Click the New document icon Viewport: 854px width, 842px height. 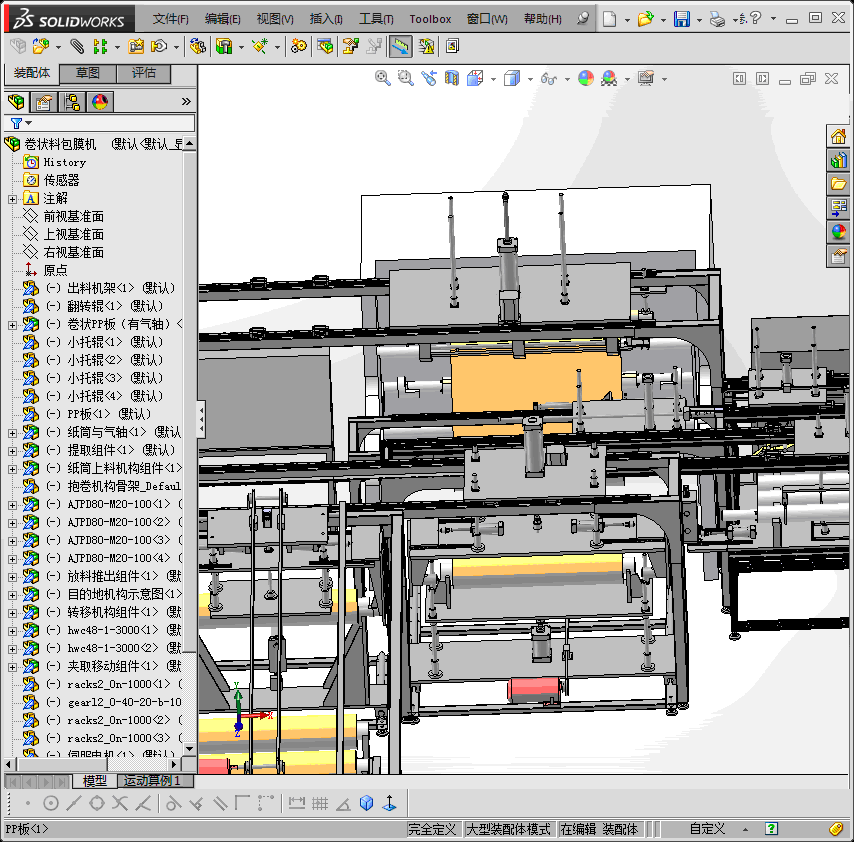611,18
